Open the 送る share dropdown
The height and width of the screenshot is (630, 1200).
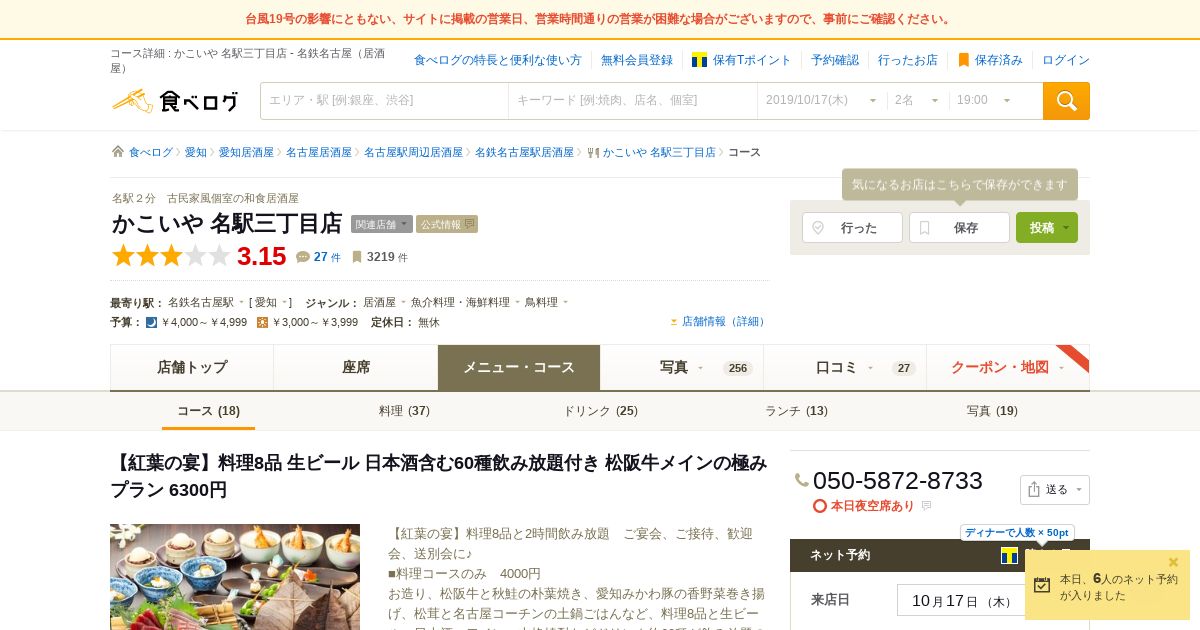pos(1055,490)
